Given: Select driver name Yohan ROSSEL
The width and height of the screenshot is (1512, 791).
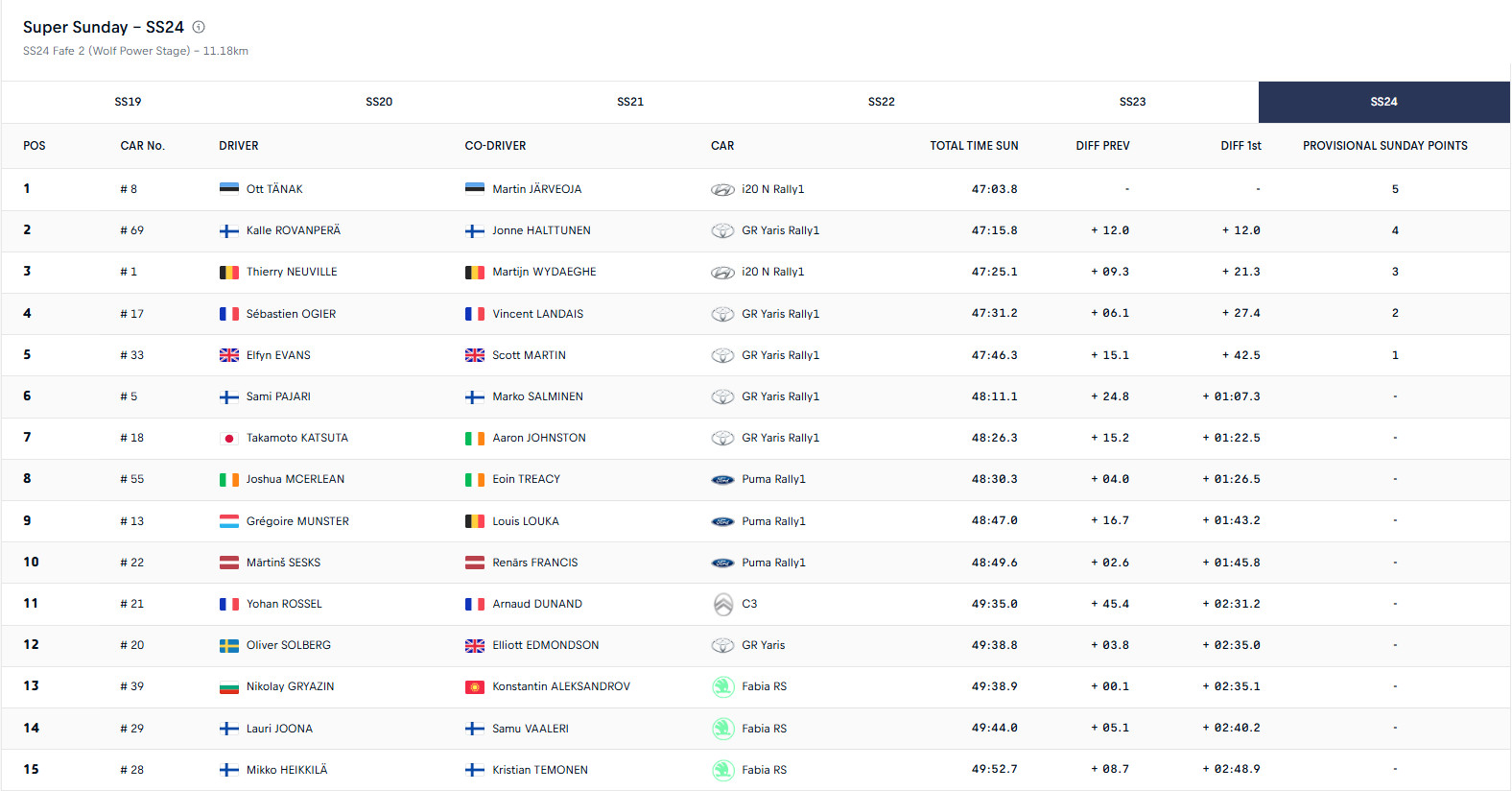Looking at the screenshot, I should [284, 604].
